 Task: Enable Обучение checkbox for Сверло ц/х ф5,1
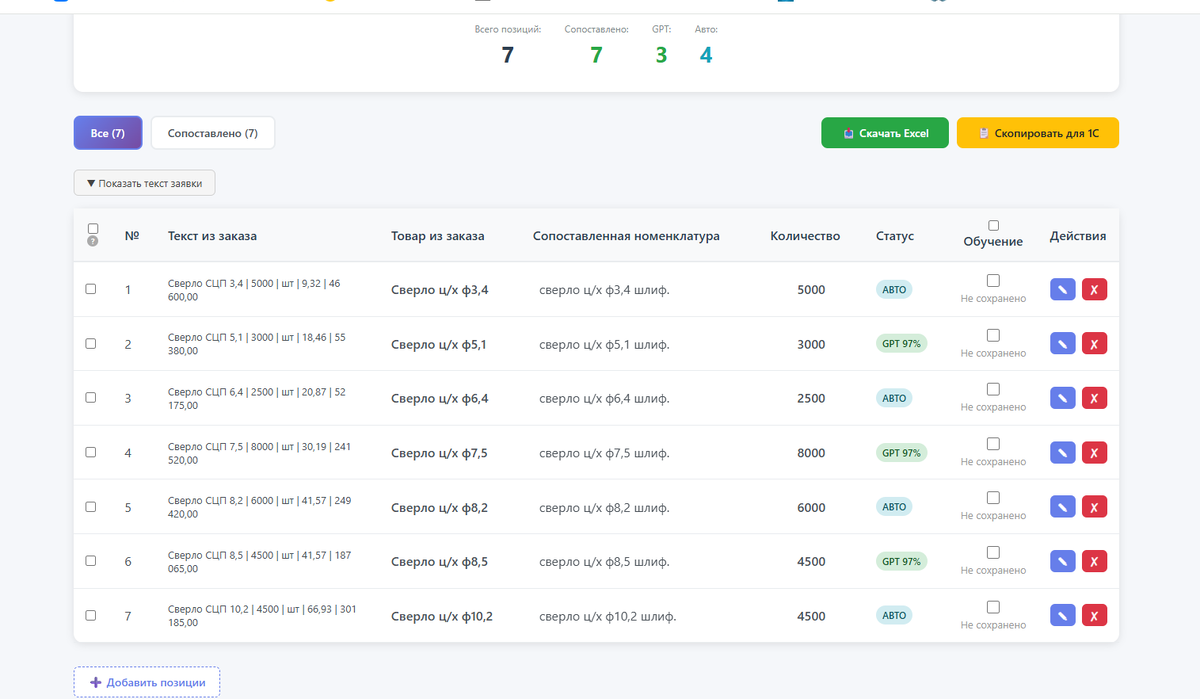pyautogui.click(x=993, y=335)
